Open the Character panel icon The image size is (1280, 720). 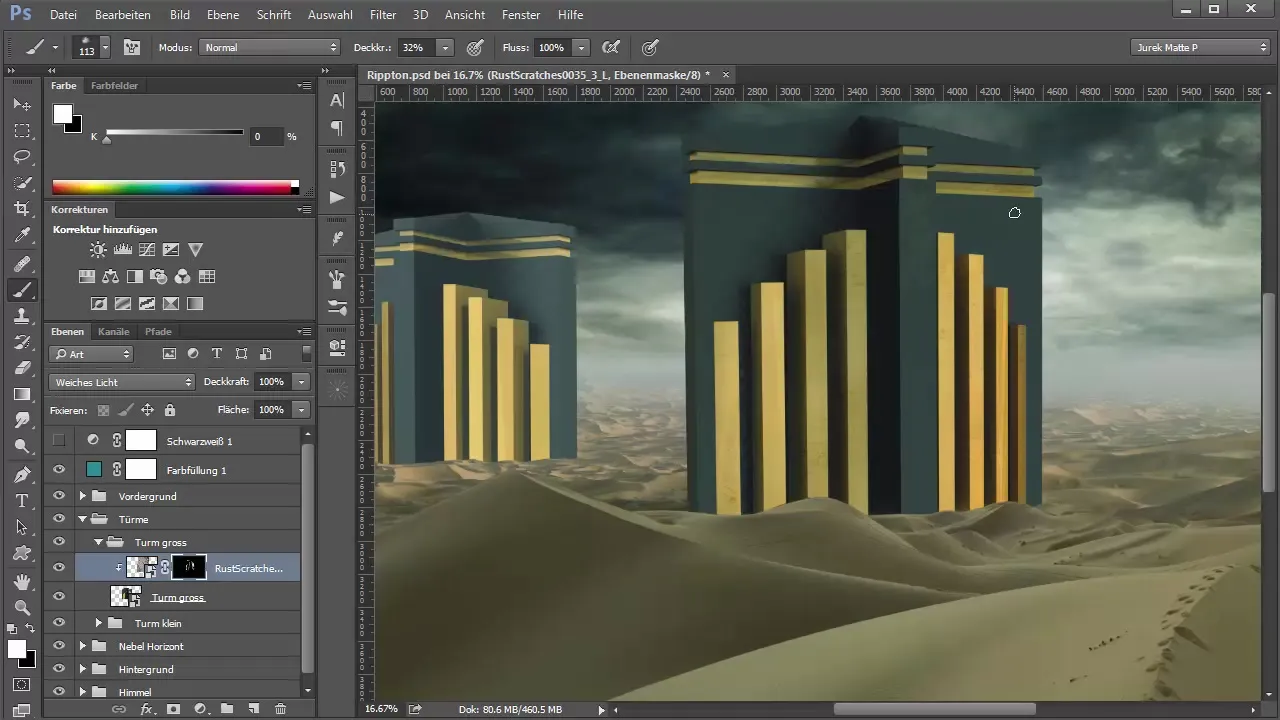[x=337, y=100]
